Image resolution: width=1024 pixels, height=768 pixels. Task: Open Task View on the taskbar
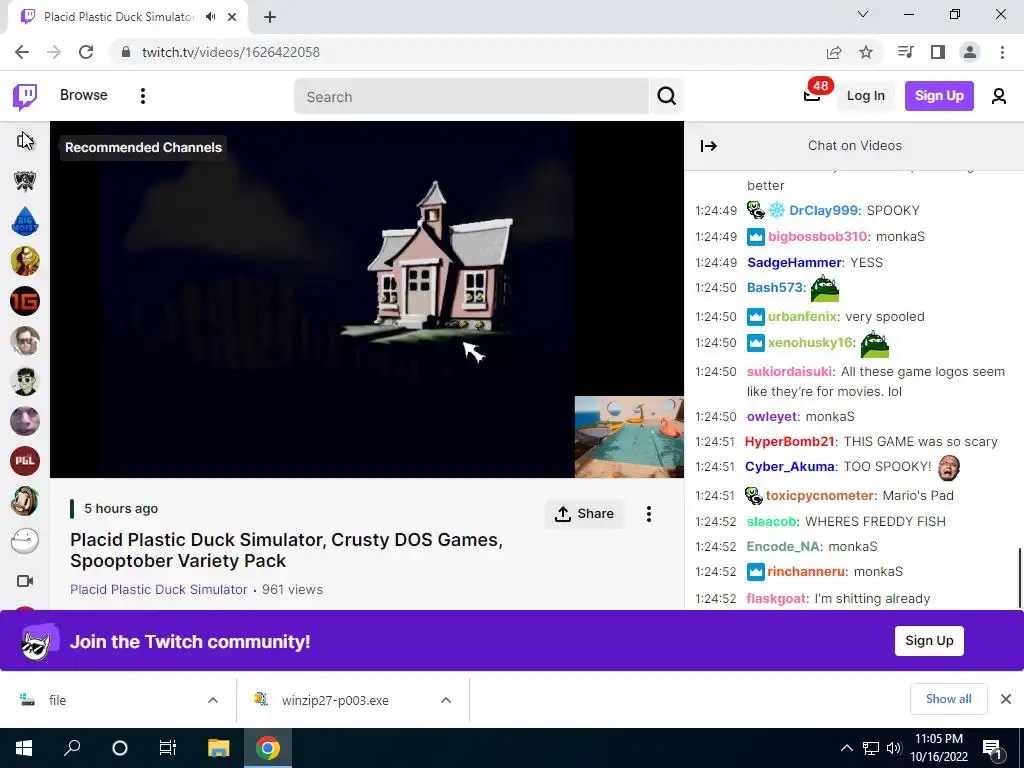coord(168,748)
